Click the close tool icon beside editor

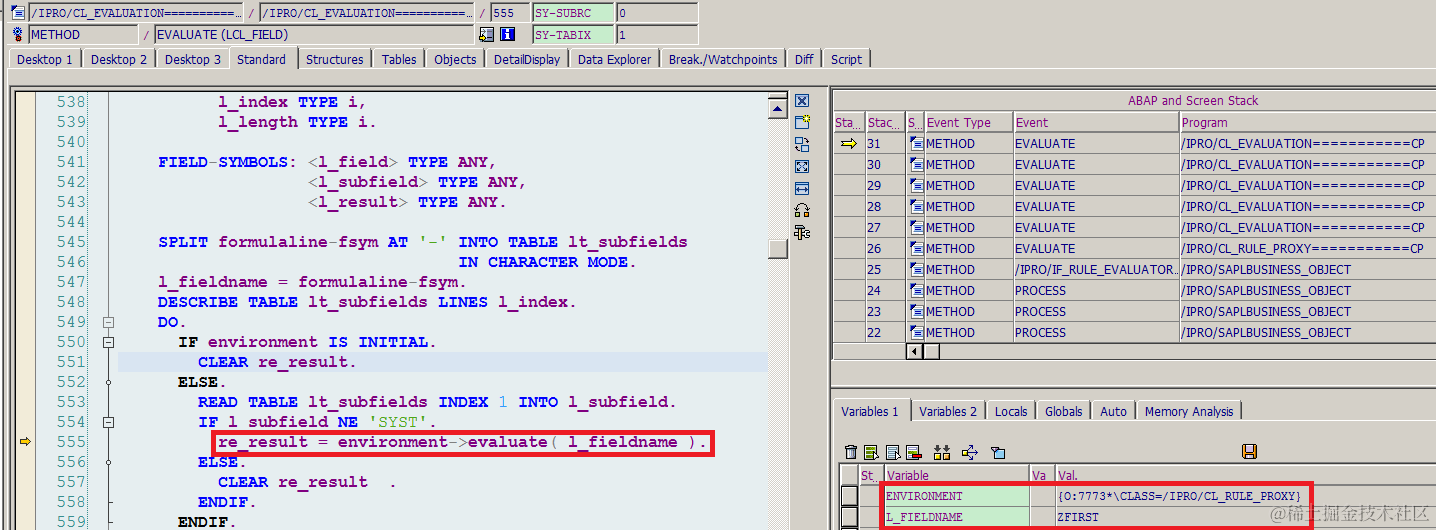802,101
